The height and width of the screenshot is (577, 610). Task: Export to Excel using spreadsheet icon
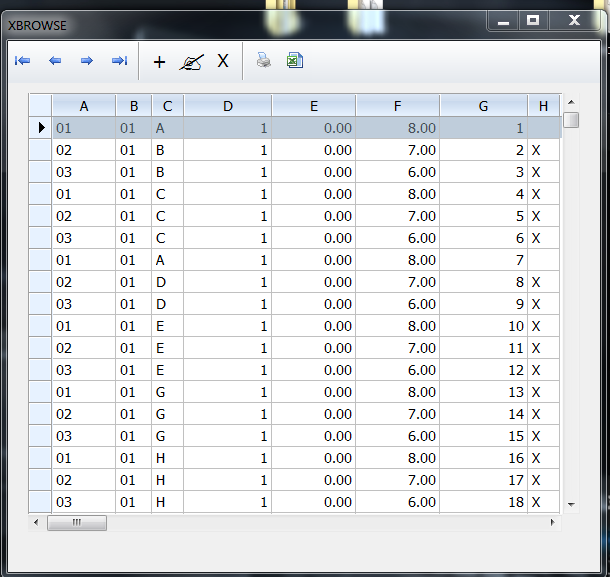coord(295,60)
